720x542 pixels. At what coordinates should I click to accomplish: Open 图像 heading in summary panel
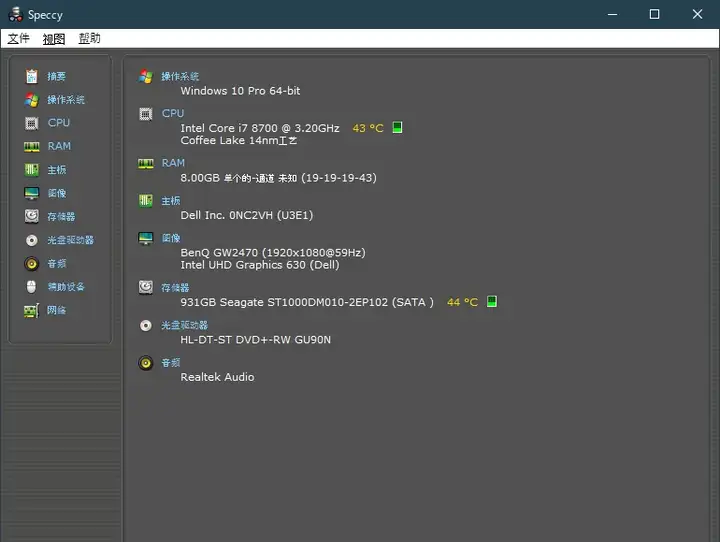click(x=170, y=238)
